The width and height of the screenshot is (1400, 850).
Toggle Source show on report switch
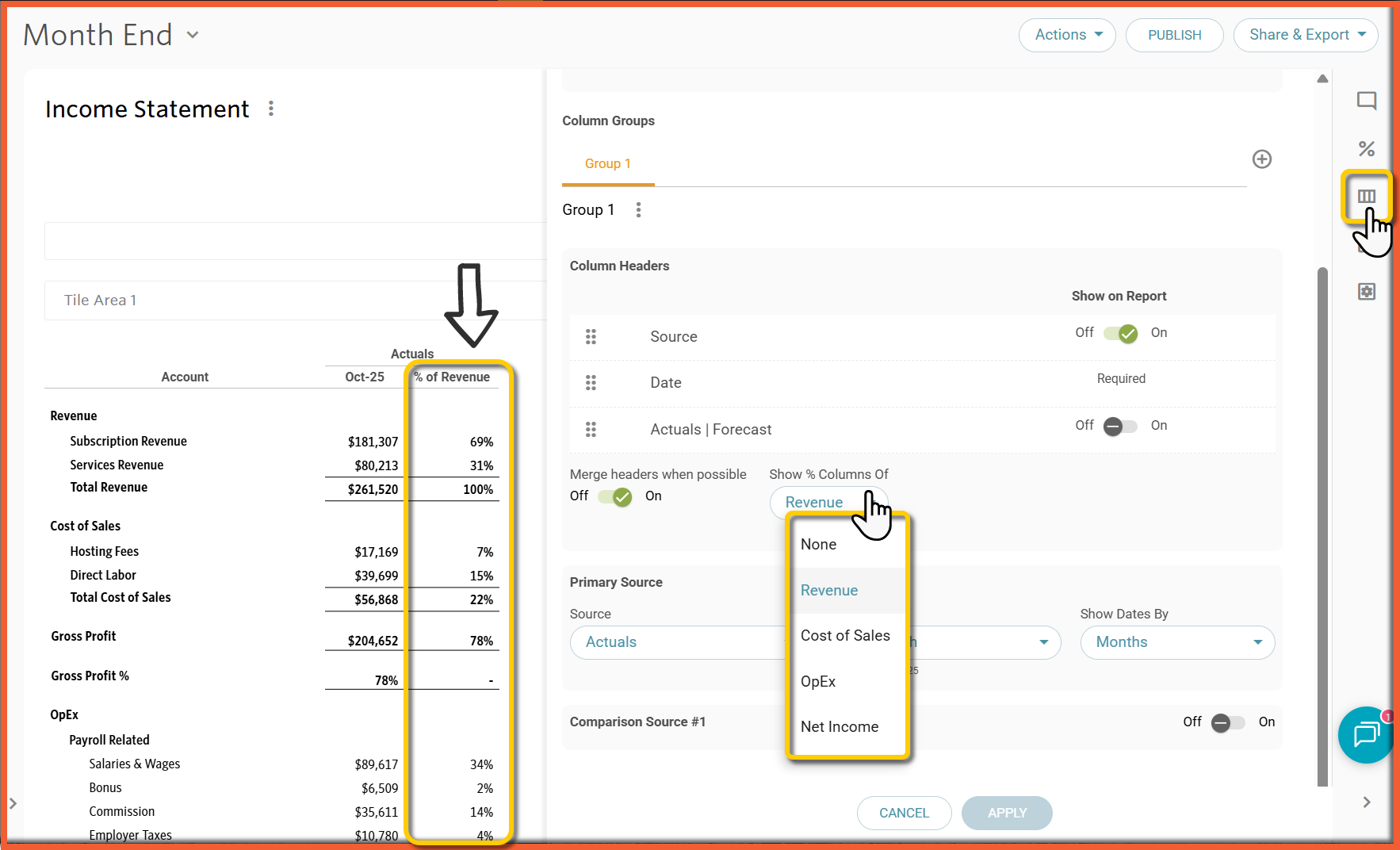tap(1120, 333)
